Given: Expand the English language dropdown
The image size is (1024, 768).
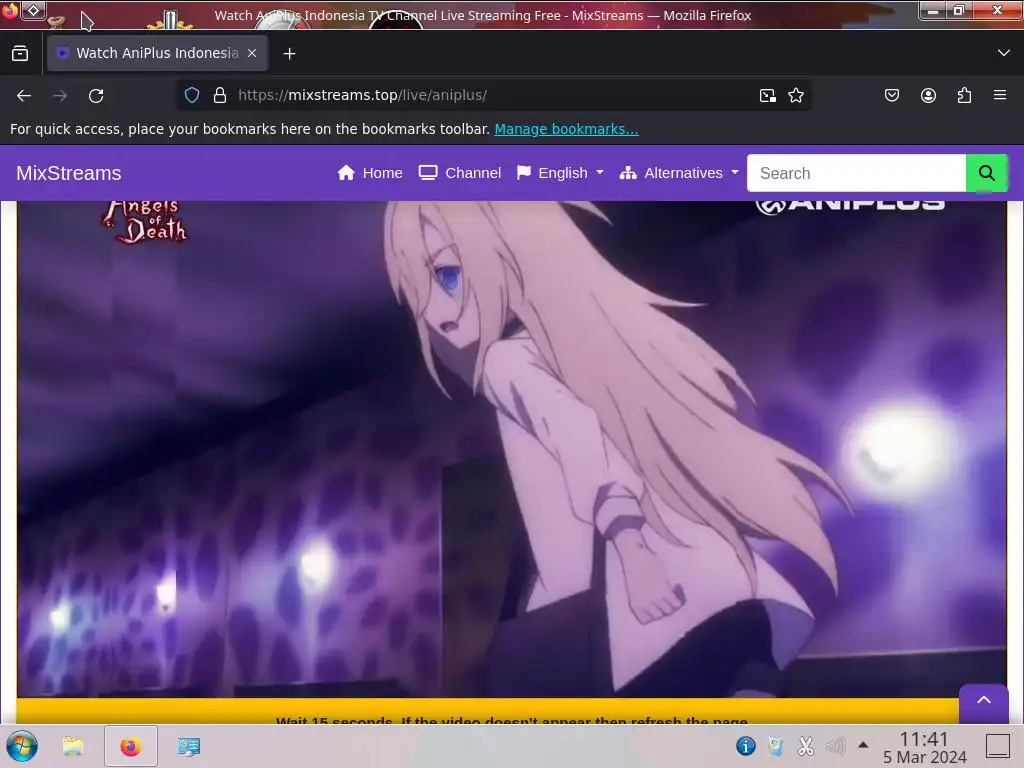Looking at the screenshot, I should click(560, 173).
